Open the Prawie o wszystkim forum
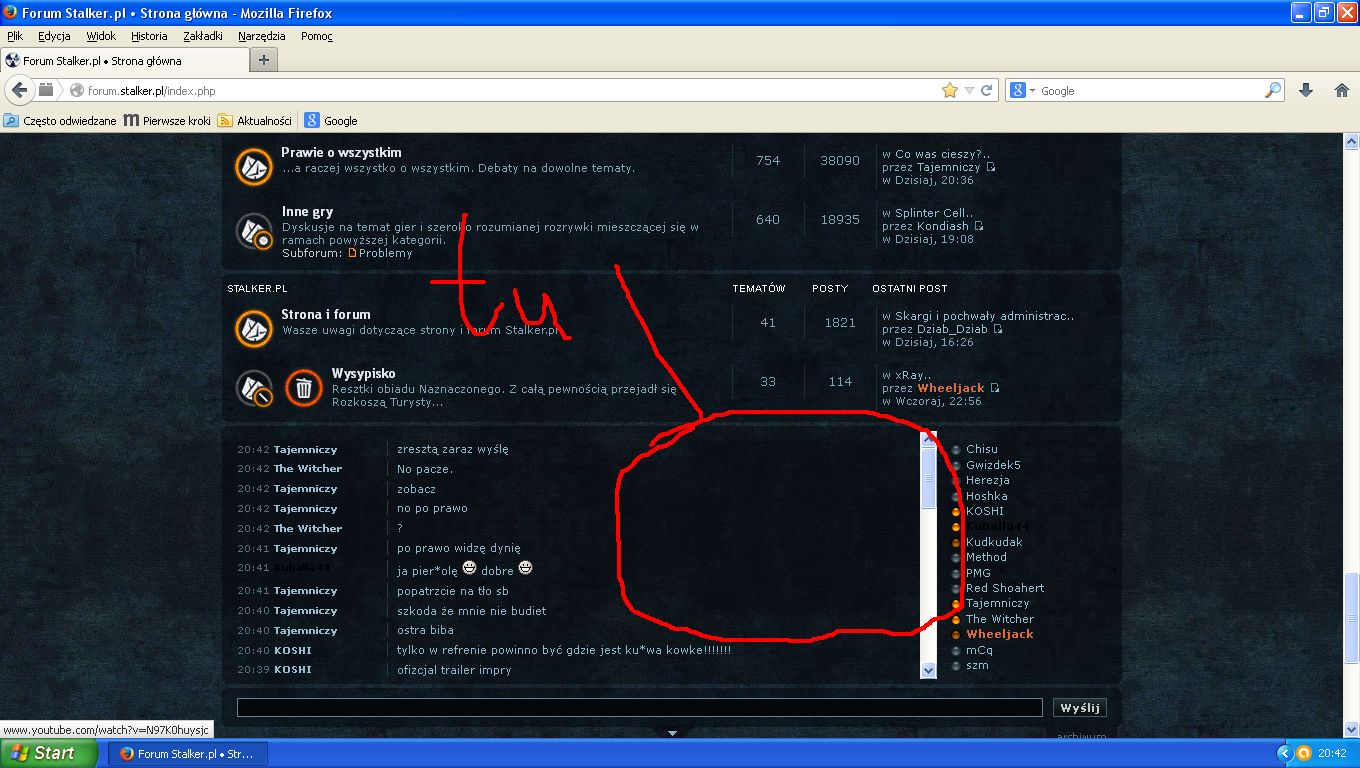Screen dimensions: 1360x768 pos(341,152)
